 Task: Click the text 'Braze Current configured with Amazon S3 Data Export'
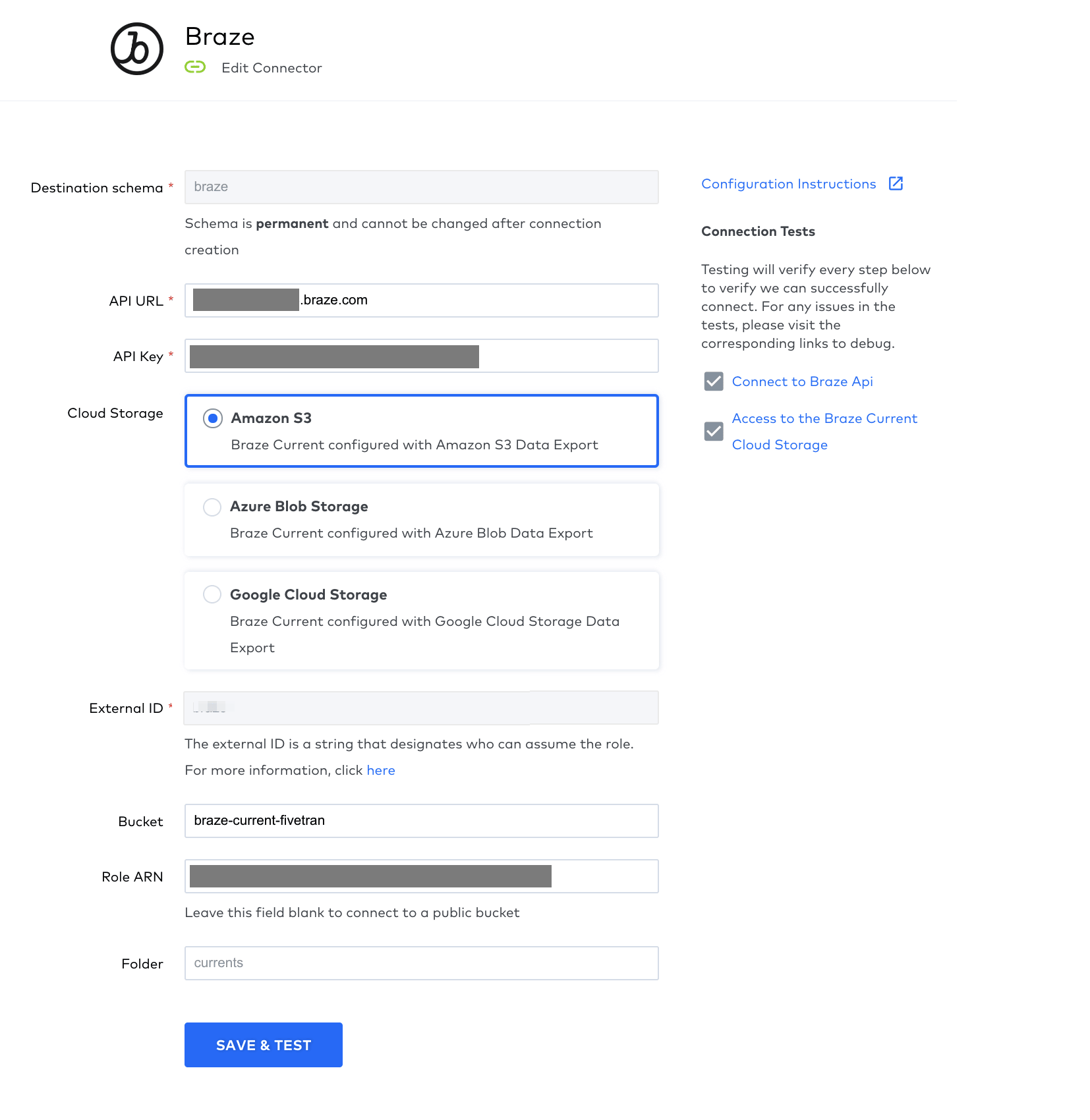tap(415, 445)
